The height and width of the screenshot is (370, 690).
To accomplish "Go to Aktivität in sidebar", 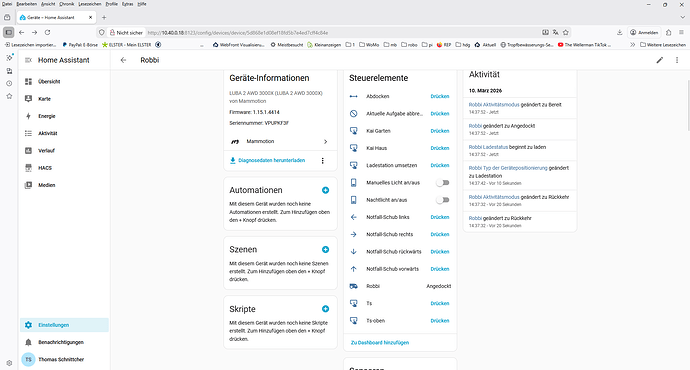I will tap(64, 133).
